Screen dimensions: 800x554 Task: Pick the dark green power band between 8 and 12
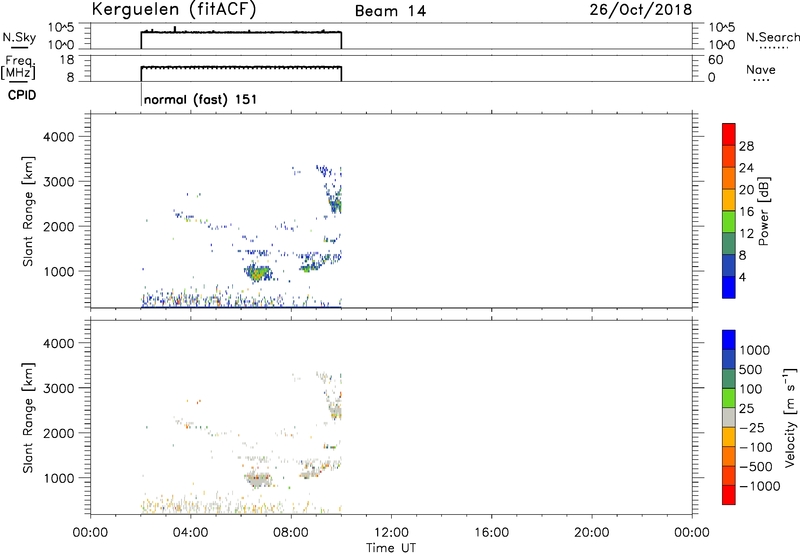729,244
